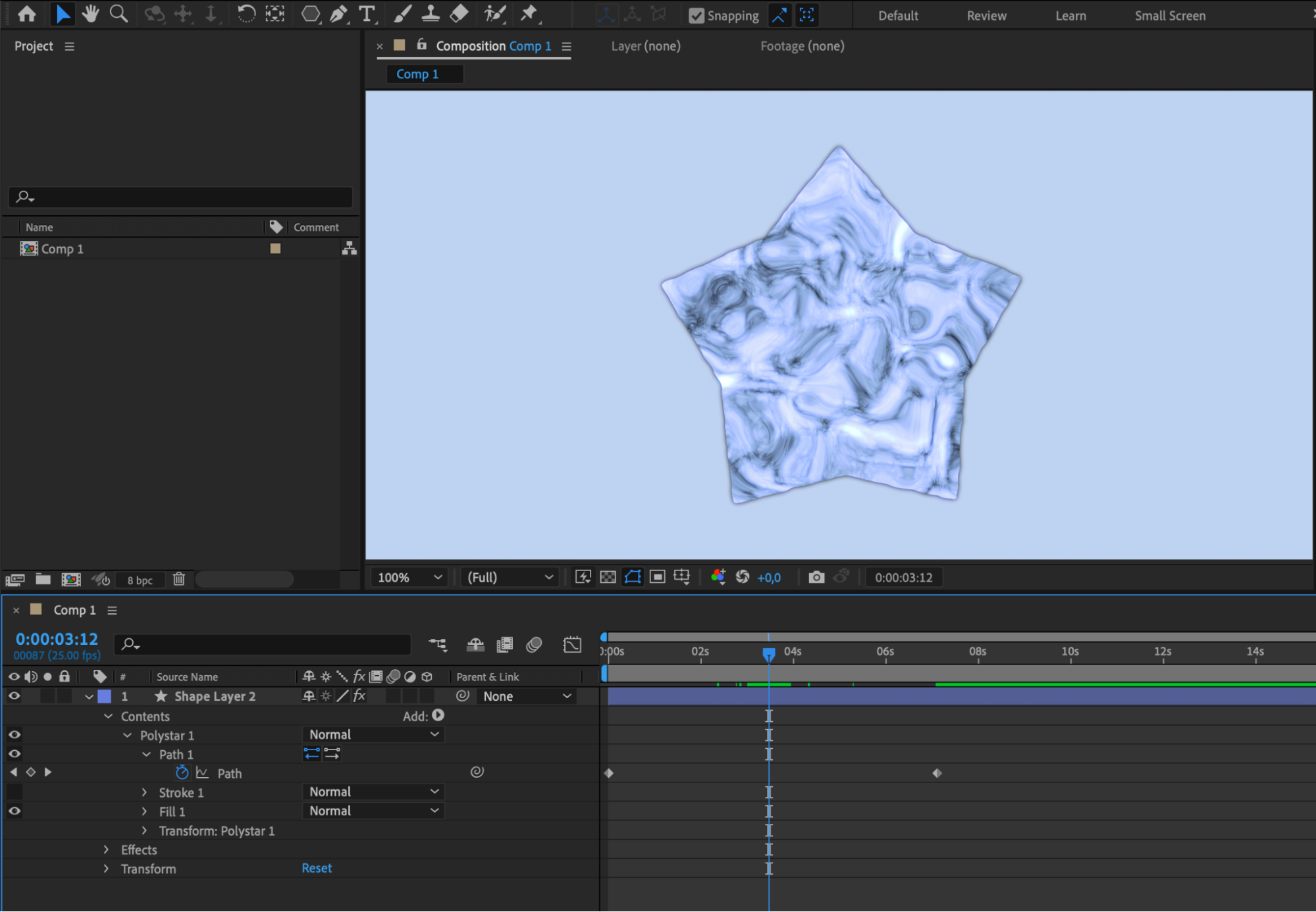1316x912 pixels.
Task: Toggle the transparency grid icon
Action: [608, 577]
